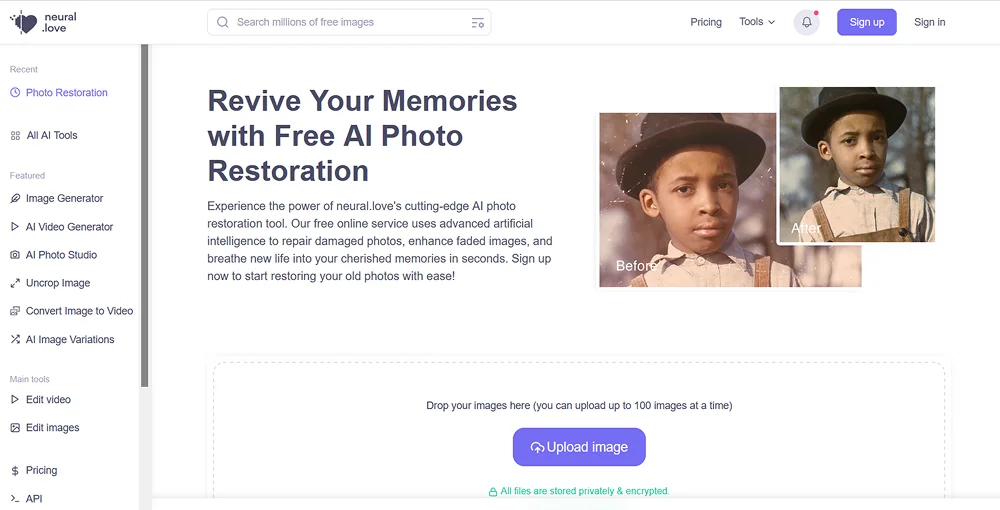The image size is (1000, 510).
Task: Open the notifications bell
Action: tap(806, 22)
